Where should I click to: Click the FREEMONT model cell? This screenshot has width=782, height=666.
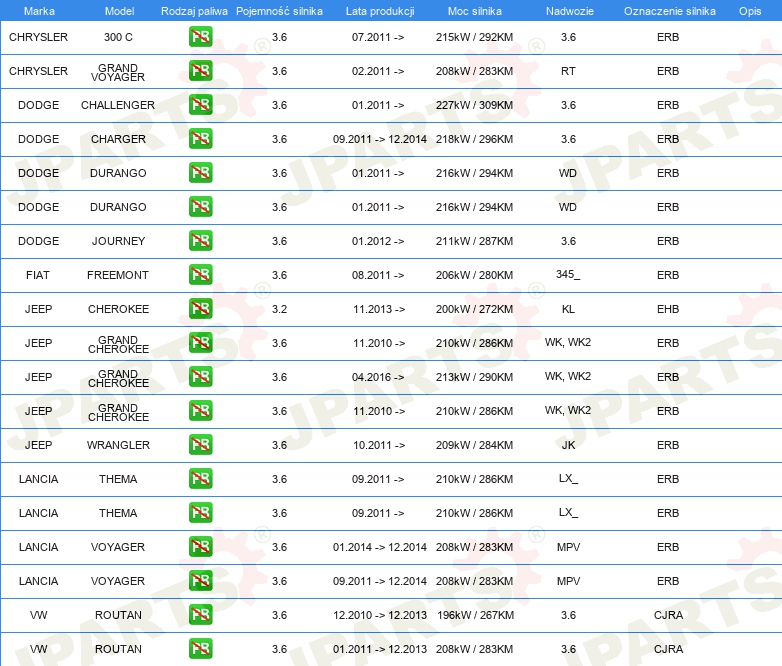point(118,275)
